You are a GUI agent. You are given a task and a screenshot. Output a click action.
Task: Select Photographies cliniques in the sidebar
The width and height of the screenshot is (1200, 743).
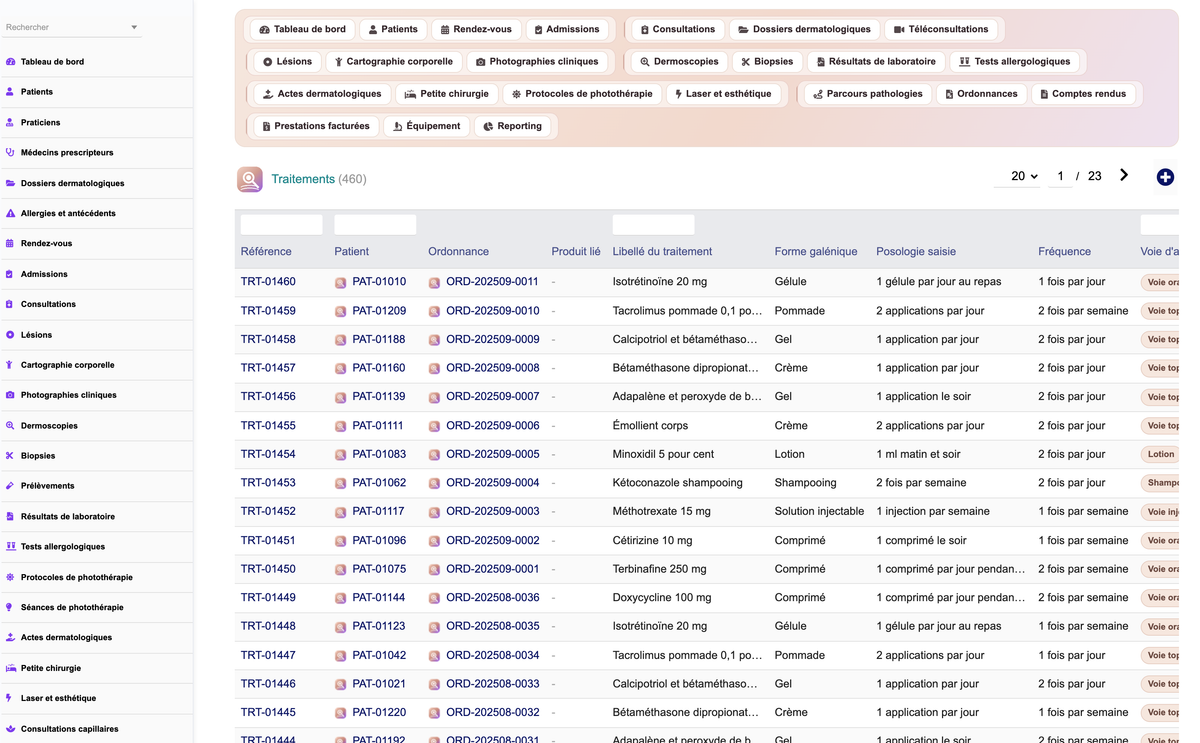96,395
